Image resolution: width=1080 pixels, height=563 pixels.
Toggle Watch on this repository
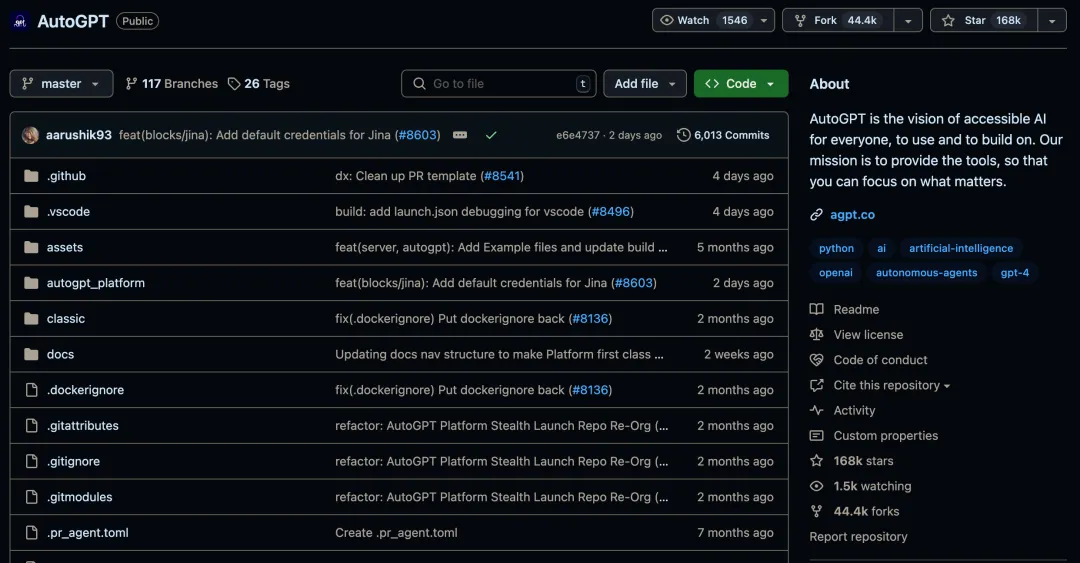pyautogui.click(x=704, y=20)
